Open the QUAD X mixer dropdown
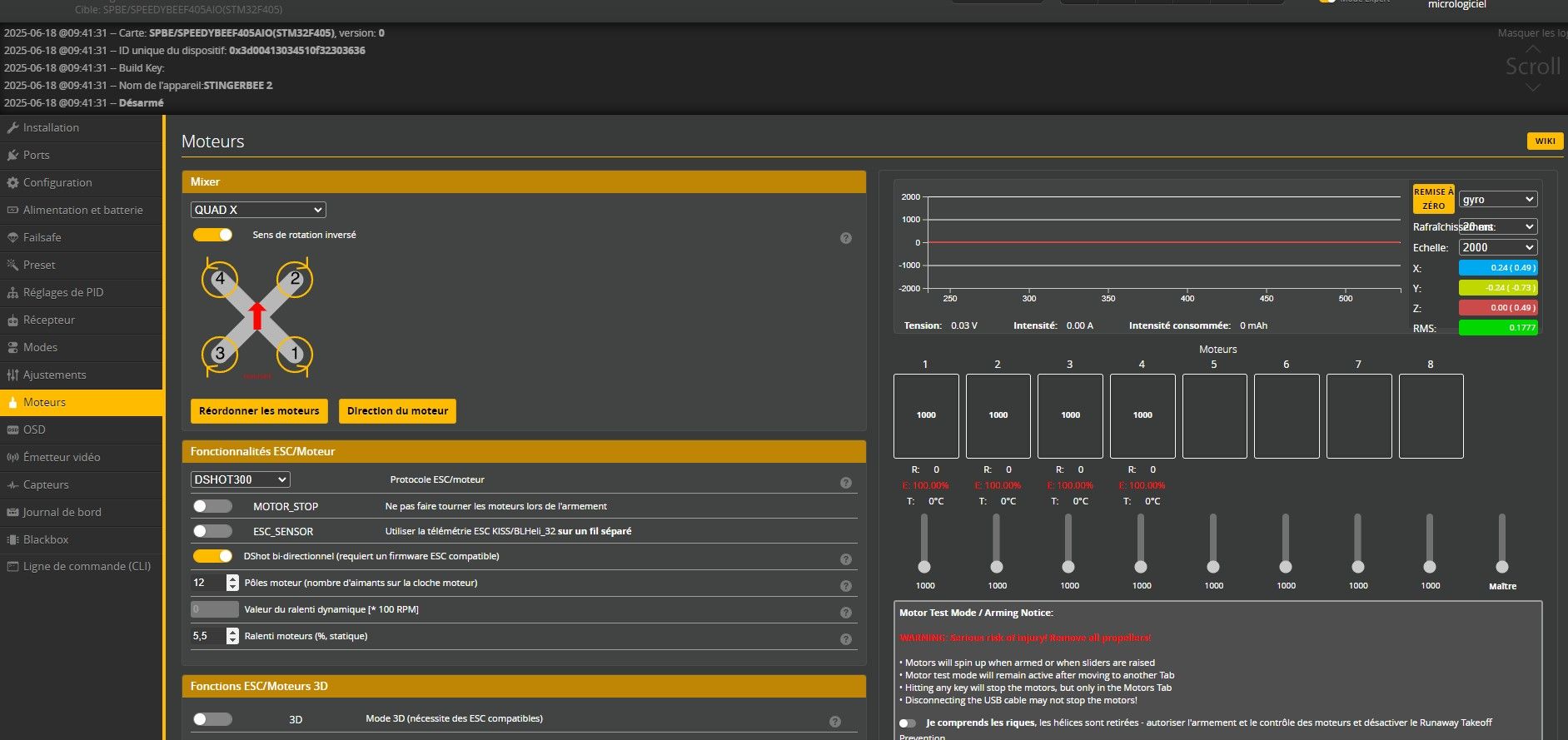This screenshot has height=740, width=1568. point(258,210)
